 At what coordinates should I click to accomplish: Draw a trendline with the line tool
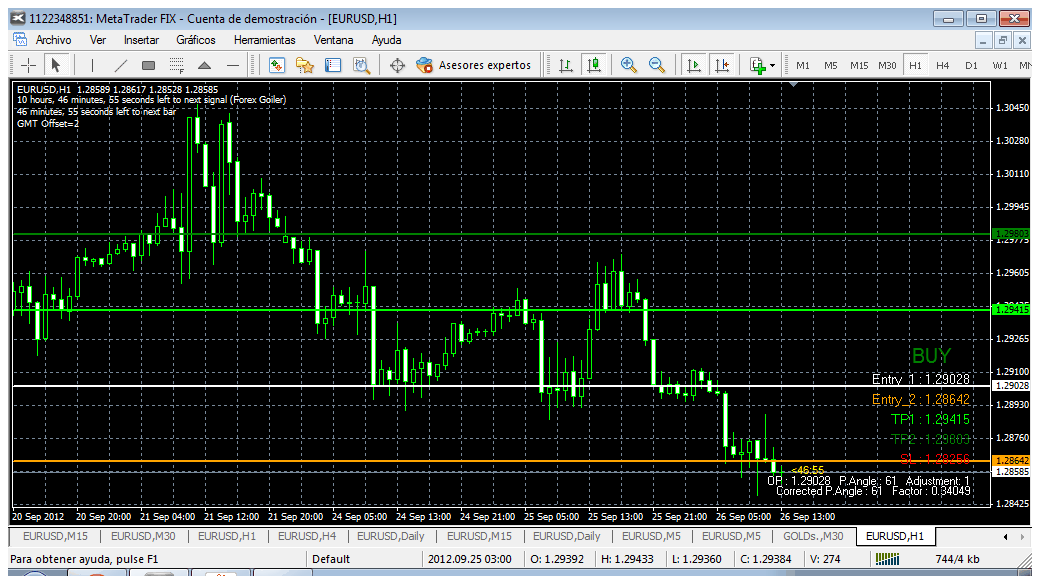point(121,65)
